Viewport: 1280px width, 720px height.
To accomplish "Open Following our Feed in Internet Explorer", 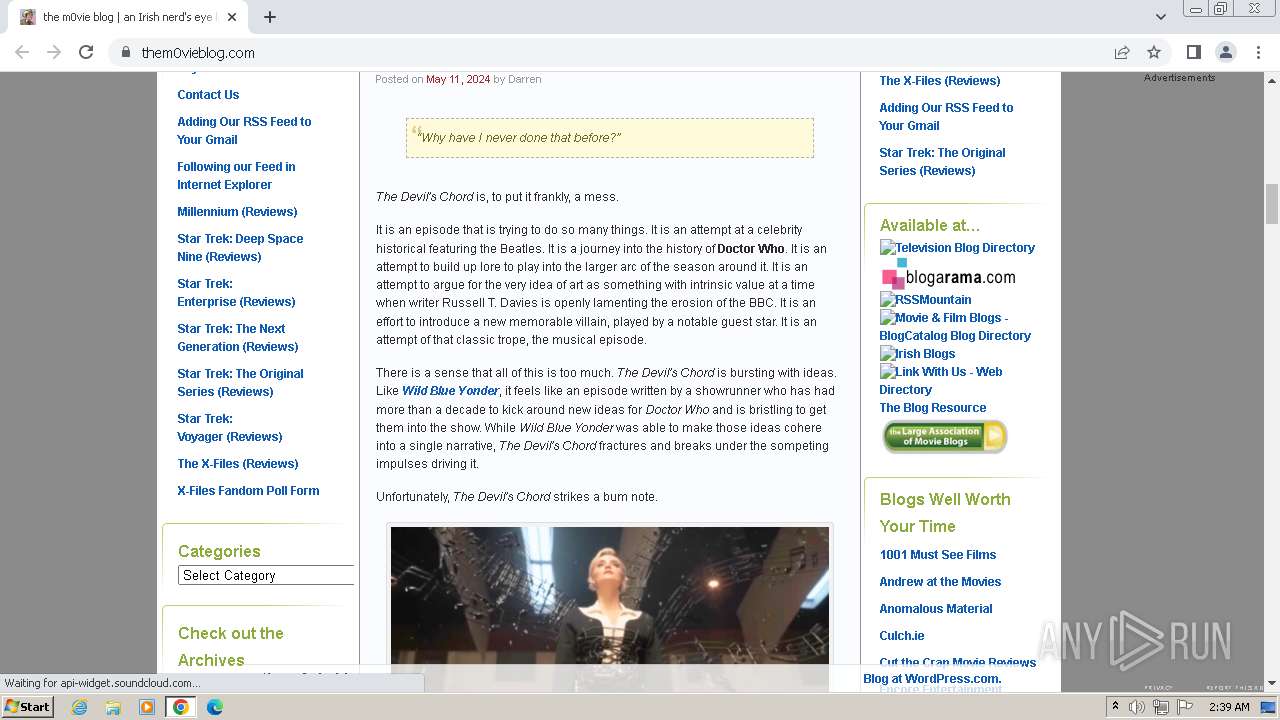I will pyautogui.click(x=236, y=176).
